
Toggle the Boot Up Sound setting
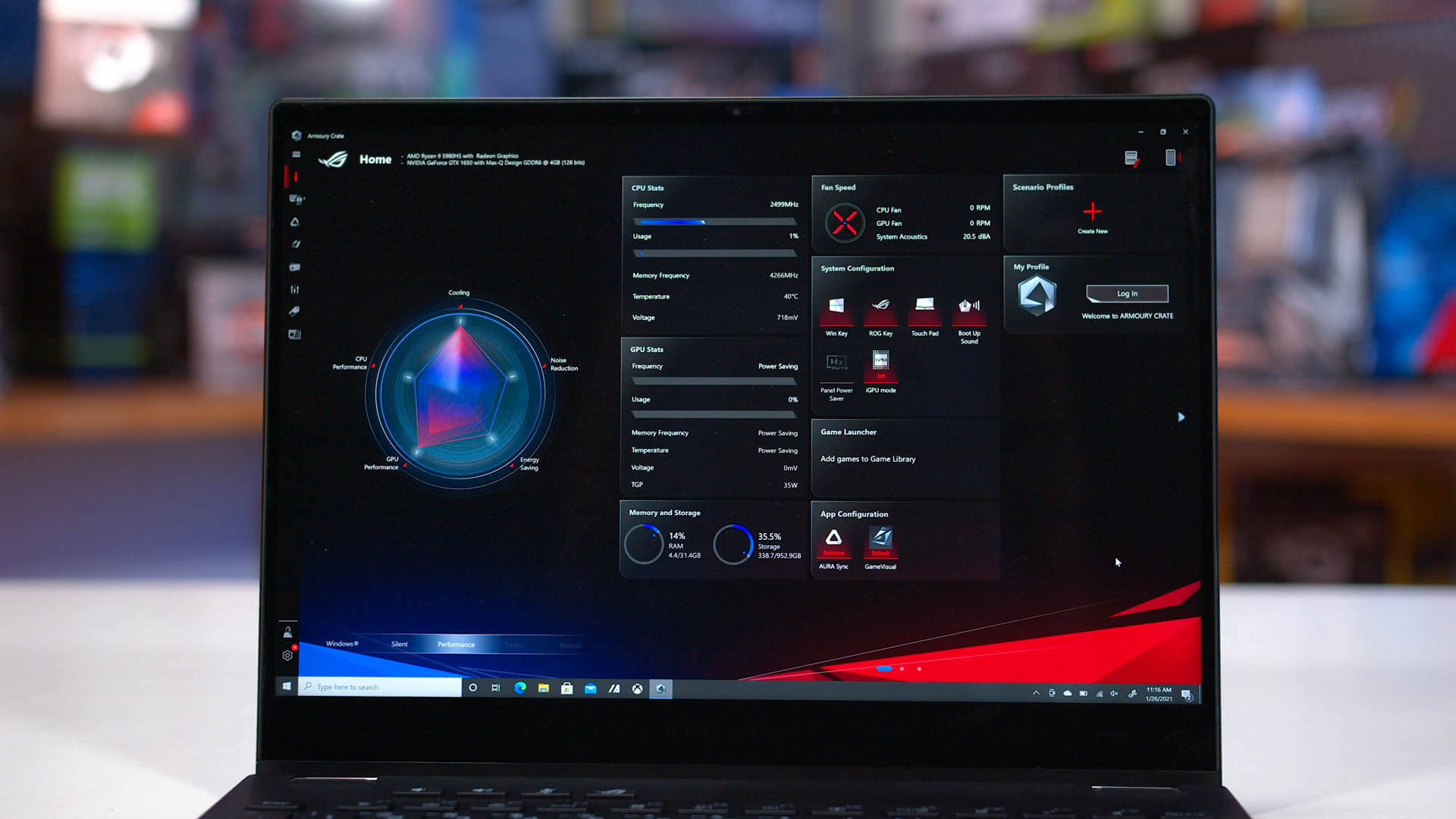point(969,320)
